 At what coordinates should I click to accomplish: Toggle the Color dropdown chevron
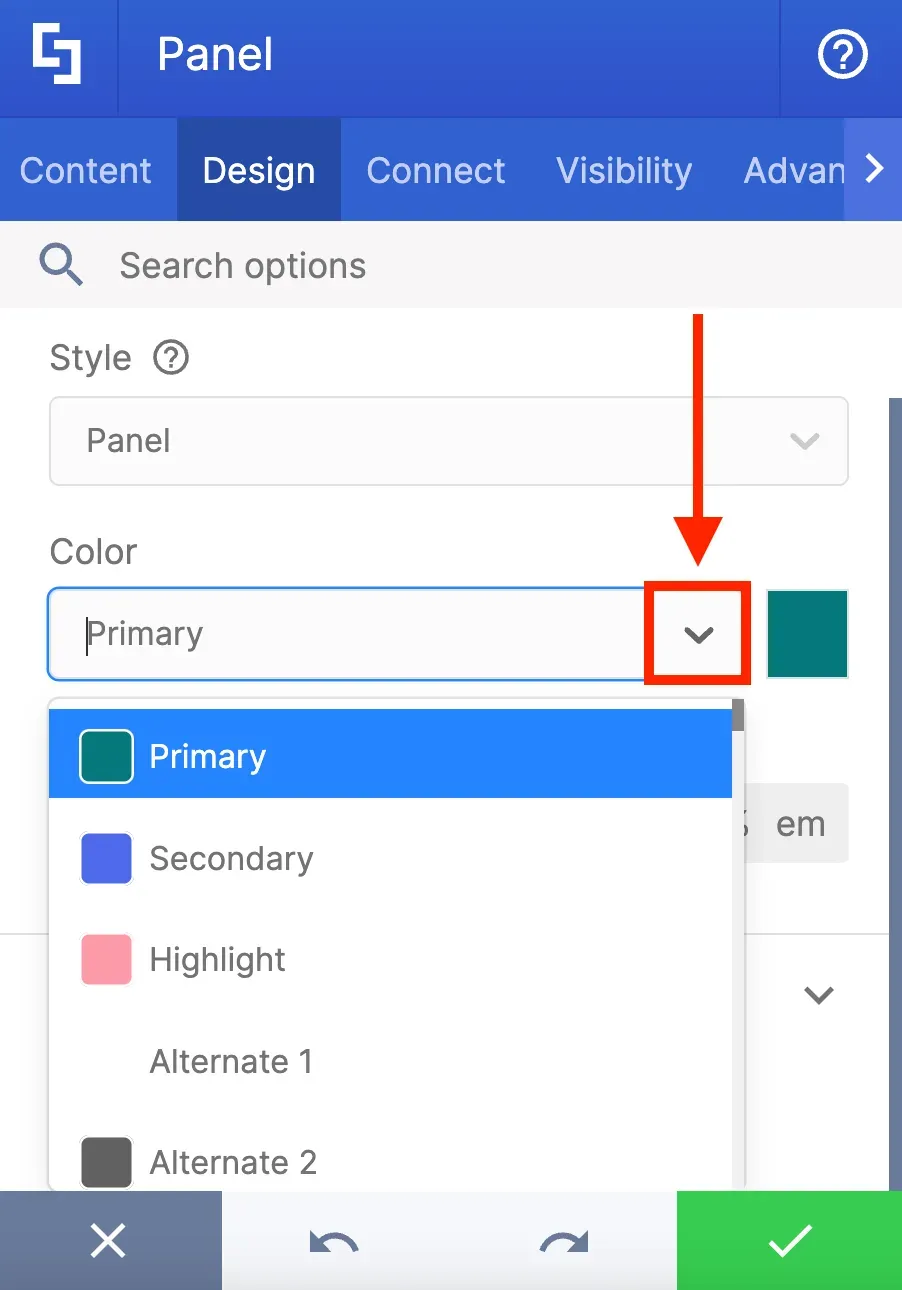698,634
